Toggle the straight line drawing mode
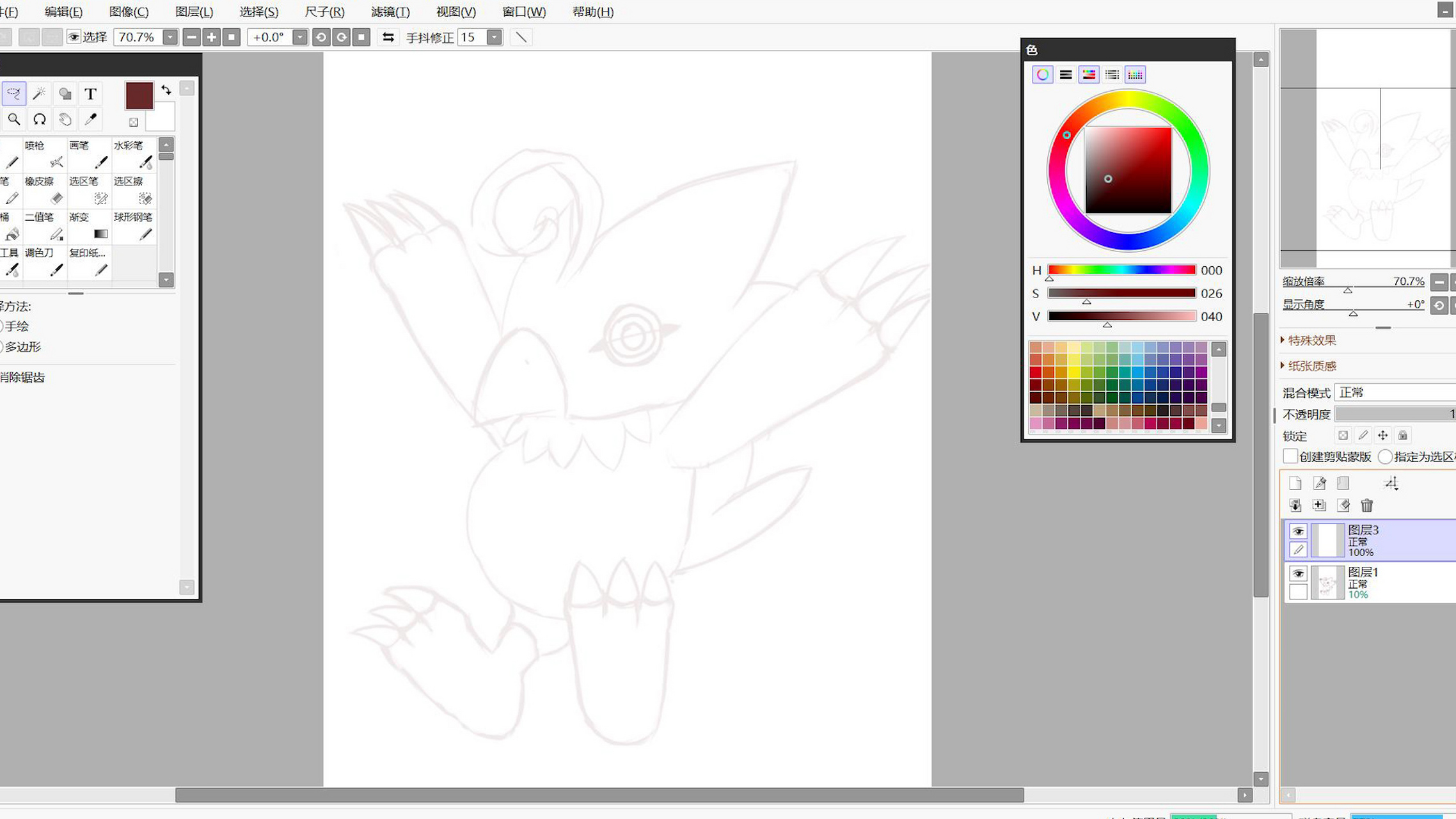The width and height of the screenshot is (1456, 819). (521, 37)
